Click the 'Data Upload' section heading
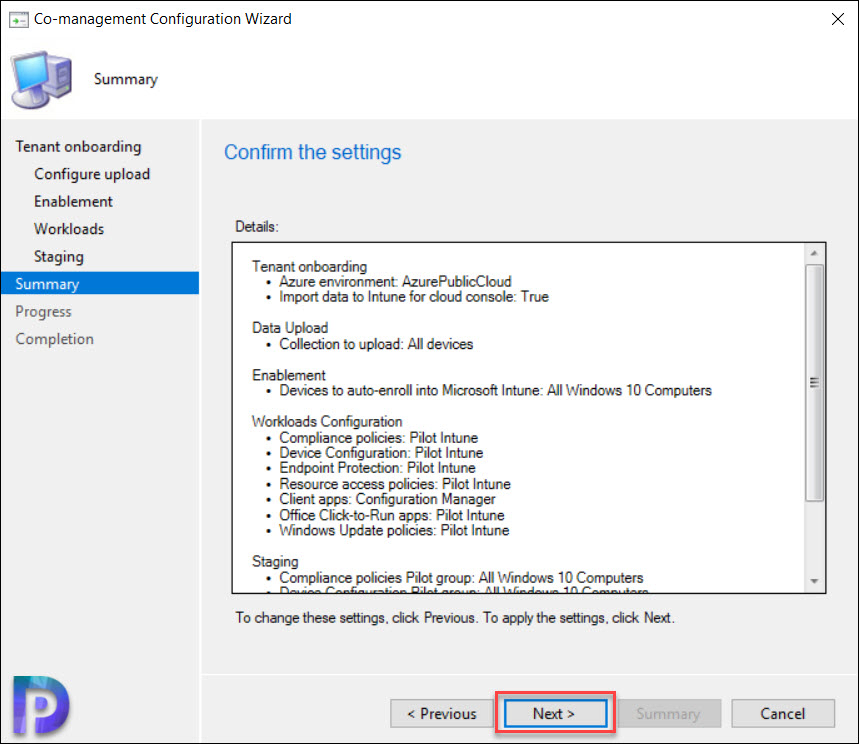This screenshot has width=859, height=744. pos(290,328)
